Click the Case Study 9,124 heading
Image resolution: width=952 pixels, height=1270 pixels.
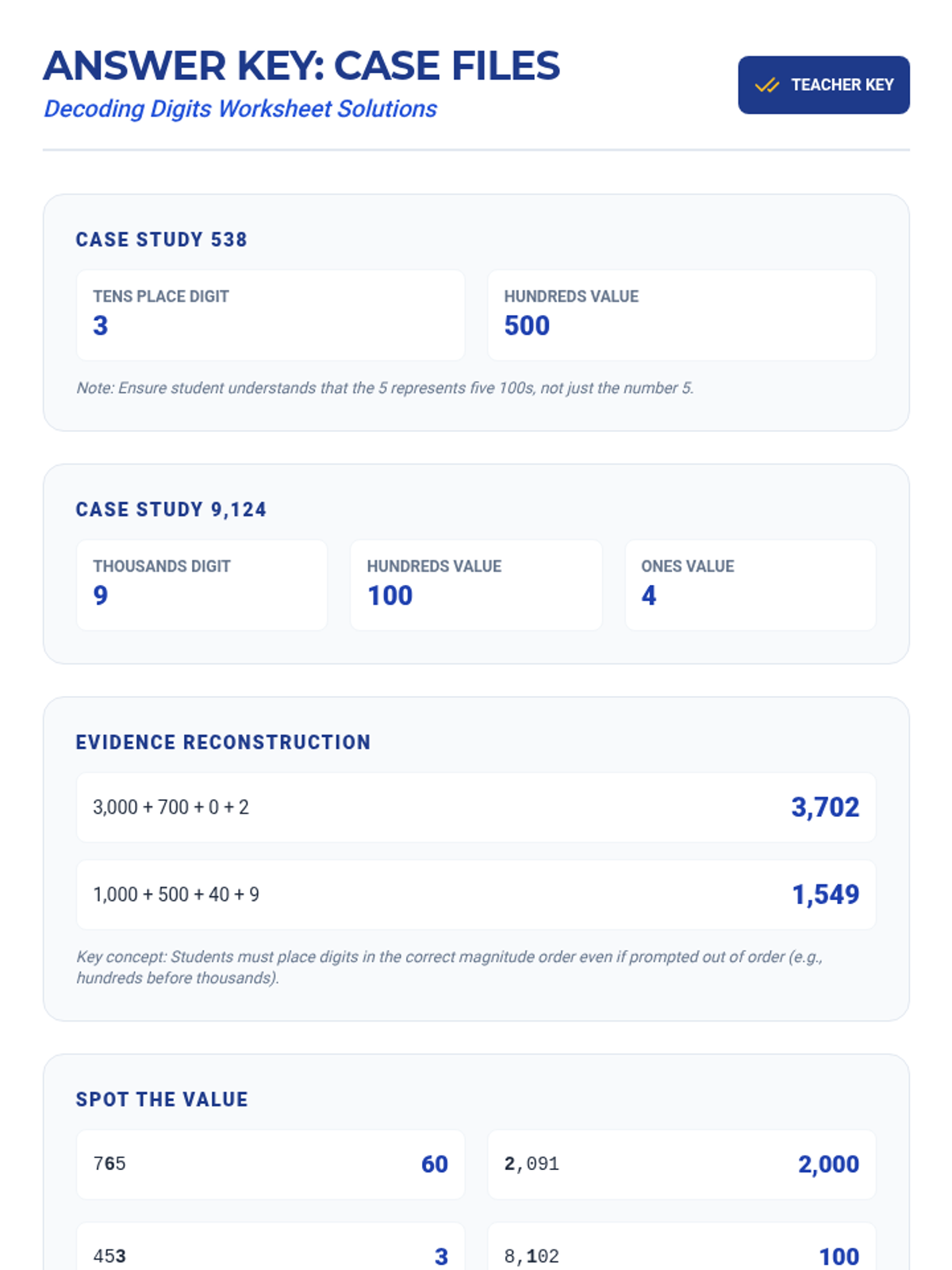171,510
